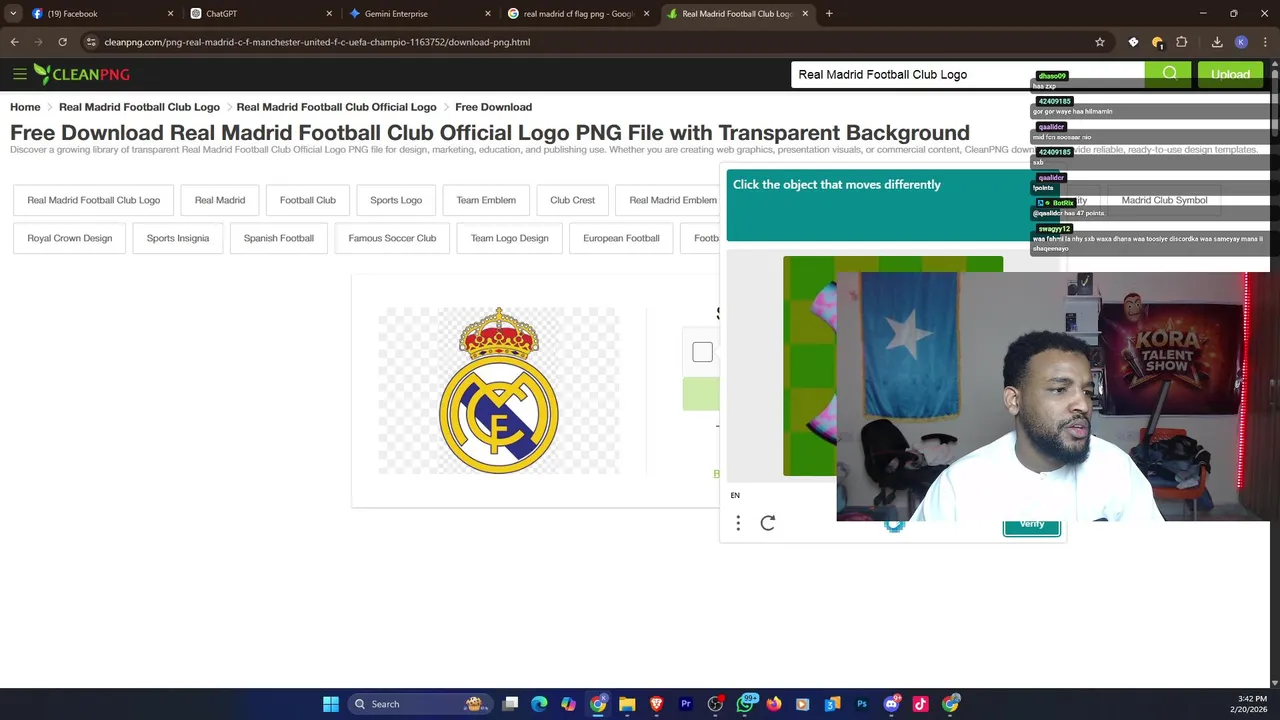This screenshot has width=1280, height=720.
Task: Close the Gemini Enterprise tab
Action: [488, 14]
